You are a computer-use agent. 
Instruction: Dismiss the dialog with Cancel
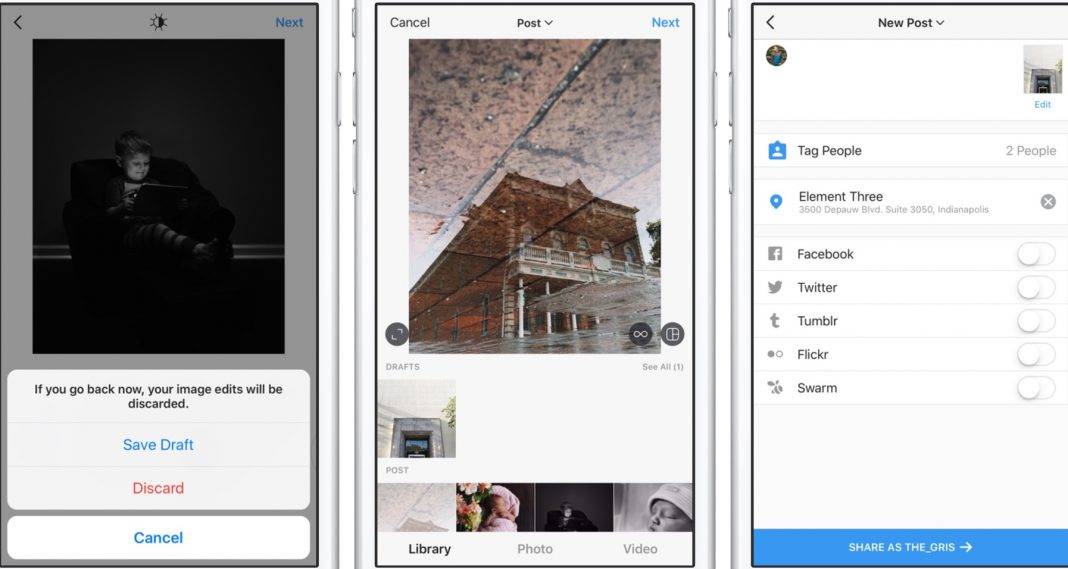pyautogui.click(x=158, y=538)
